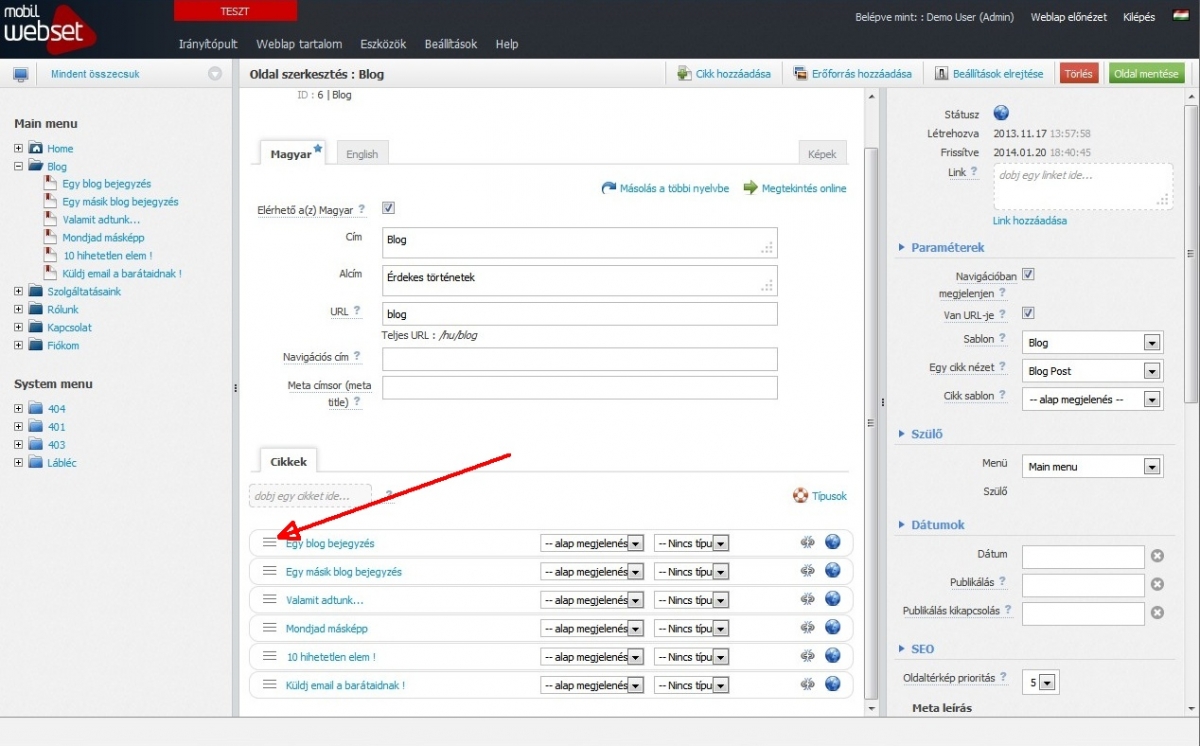Click drag handle icon of 'Egy blog bejegyzés'
This screenshot has width=1200, height=746.
pyautogui.click(x=269, y=542)
